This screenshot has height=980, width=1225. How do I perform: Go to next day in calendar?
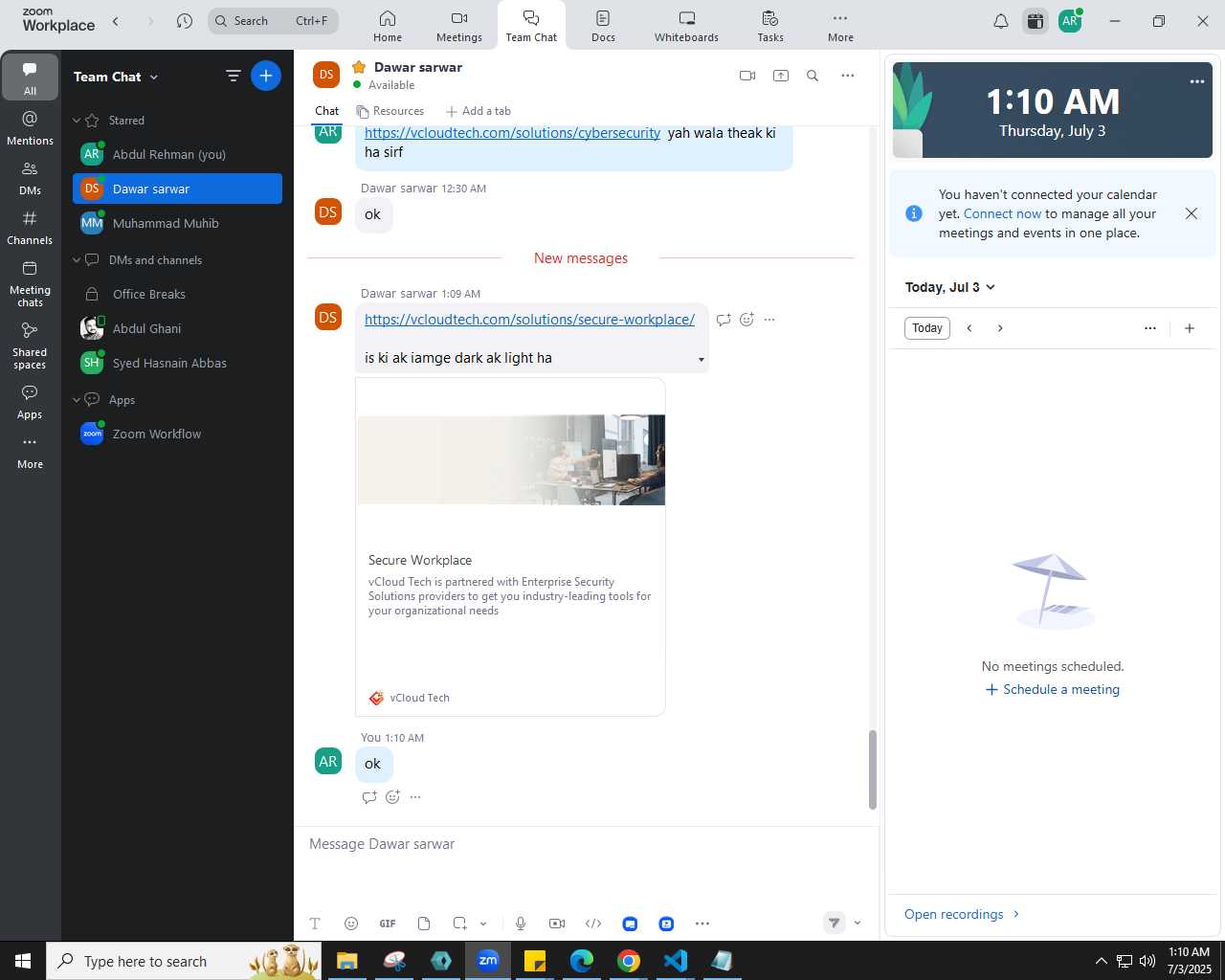(x=1000, y=328)
